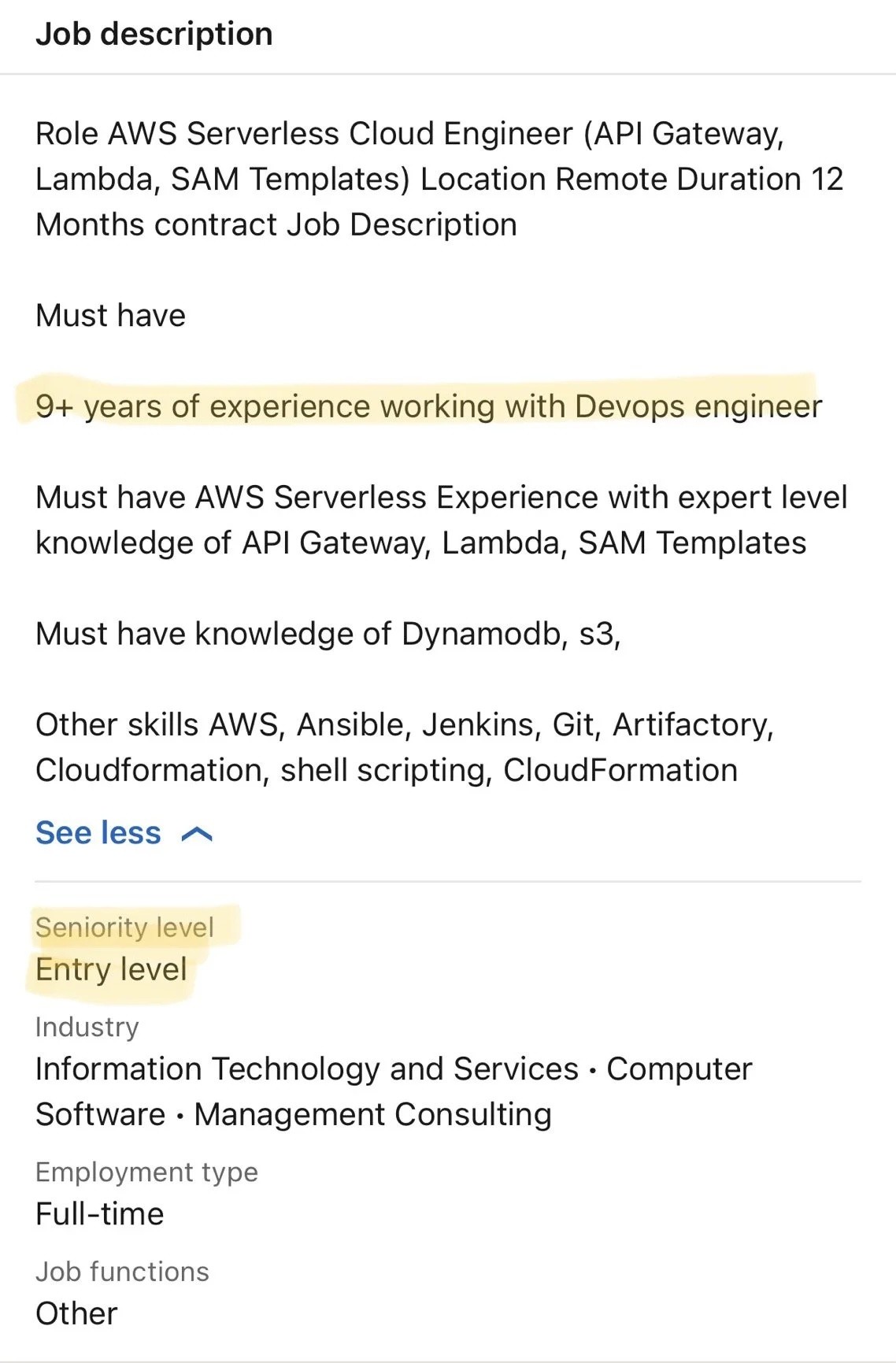
Task: Click the word Artifactory in Other skills
Action: point(692,724)
